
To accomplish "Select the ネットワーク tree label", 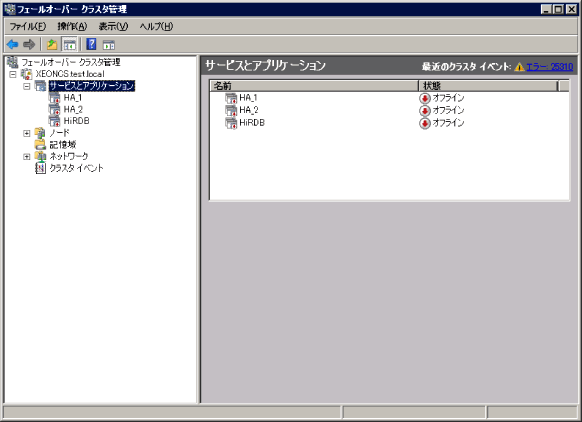I will coord(69,156).
